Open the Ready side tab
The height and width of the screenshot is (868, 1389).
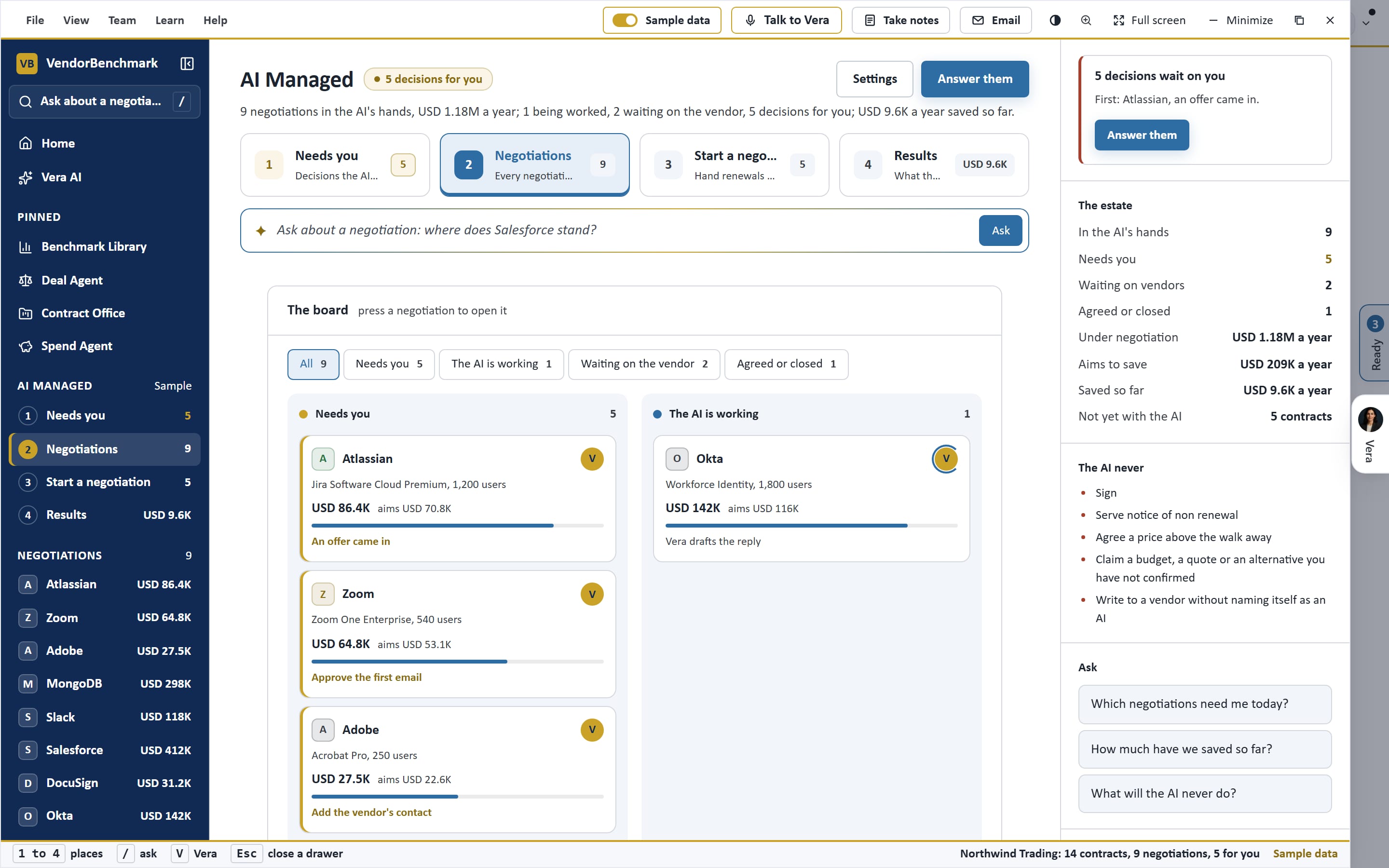click(1374, 343)
